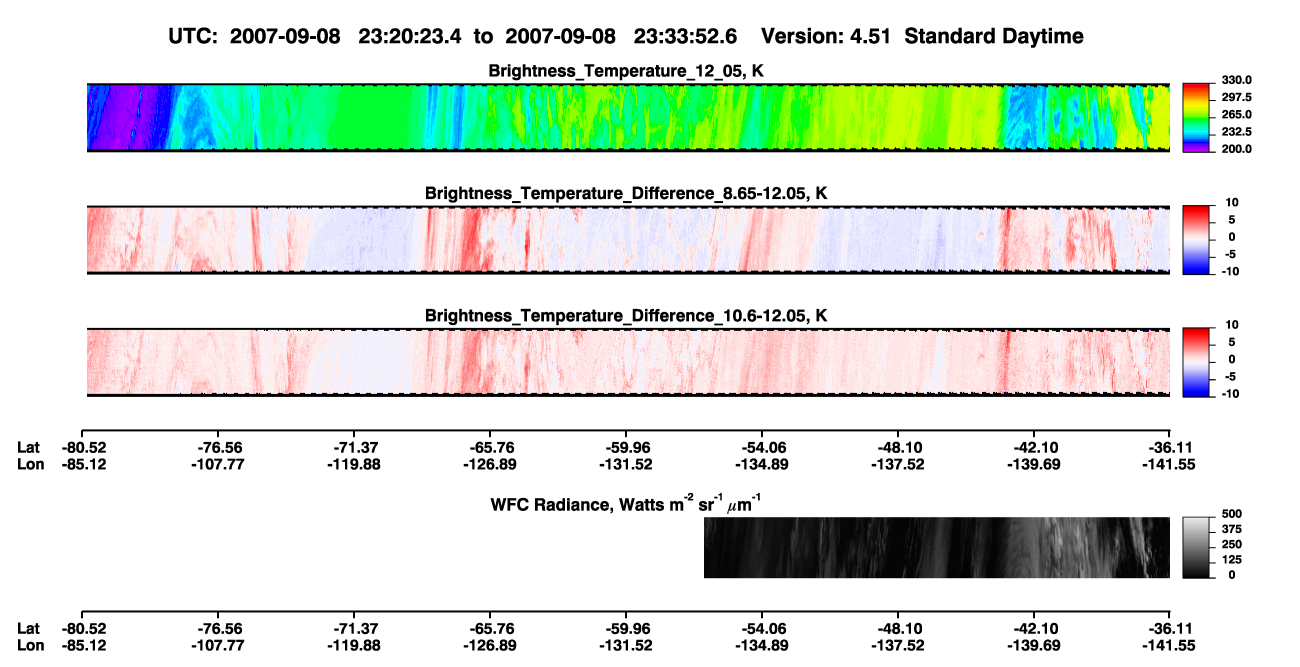Image resolution: width=1300 pixels, height=667 pixels.
Task: Click the 'Brightness_Temperature_12_05, K' panel title
Action: coord(627,71)
